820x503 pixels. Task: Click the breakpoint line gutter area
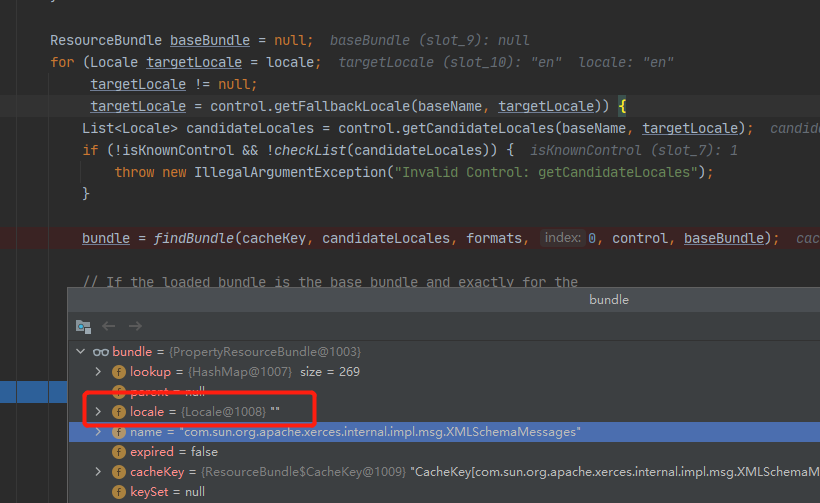coord(25,238)
